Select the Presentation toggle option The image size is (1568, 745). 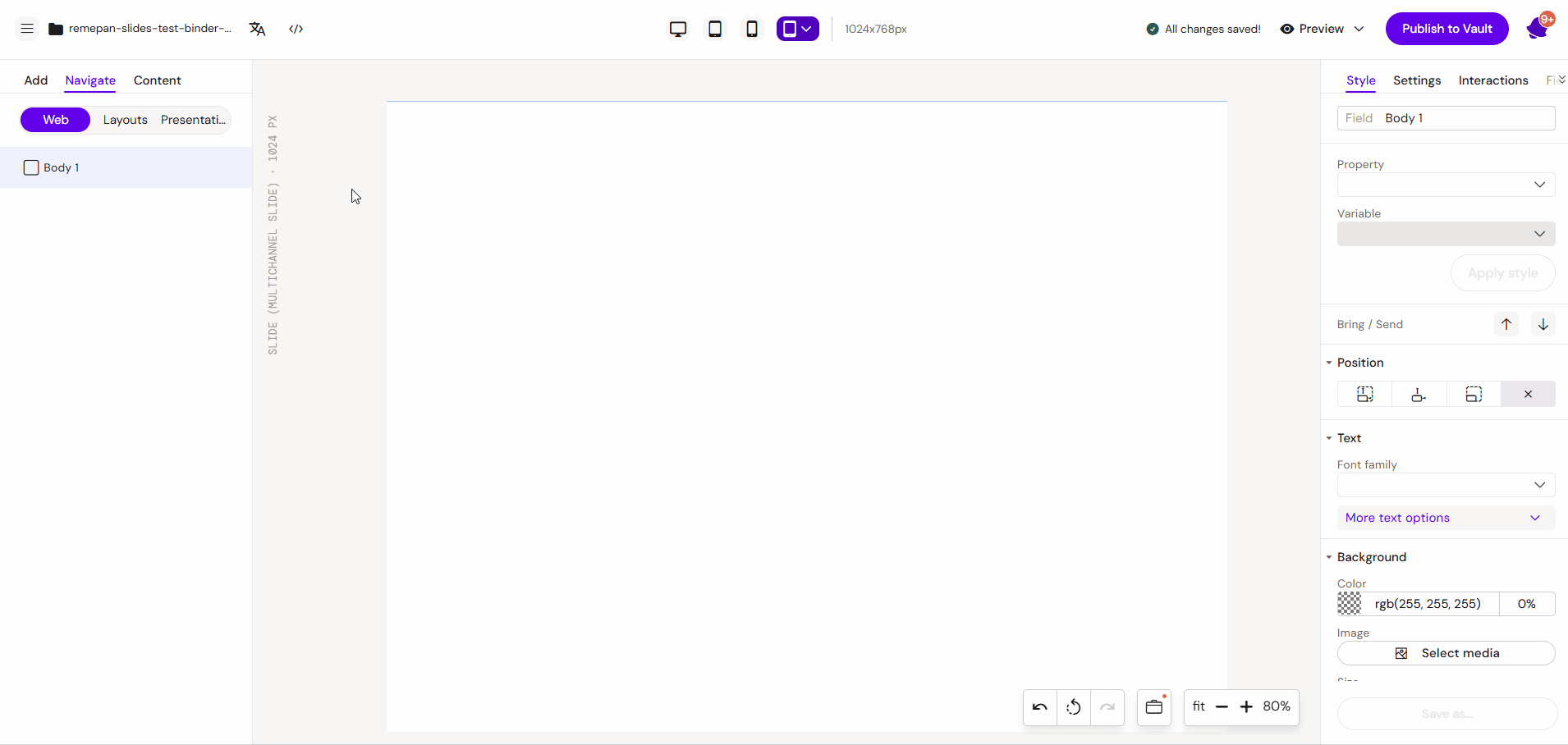coord(193,120)
